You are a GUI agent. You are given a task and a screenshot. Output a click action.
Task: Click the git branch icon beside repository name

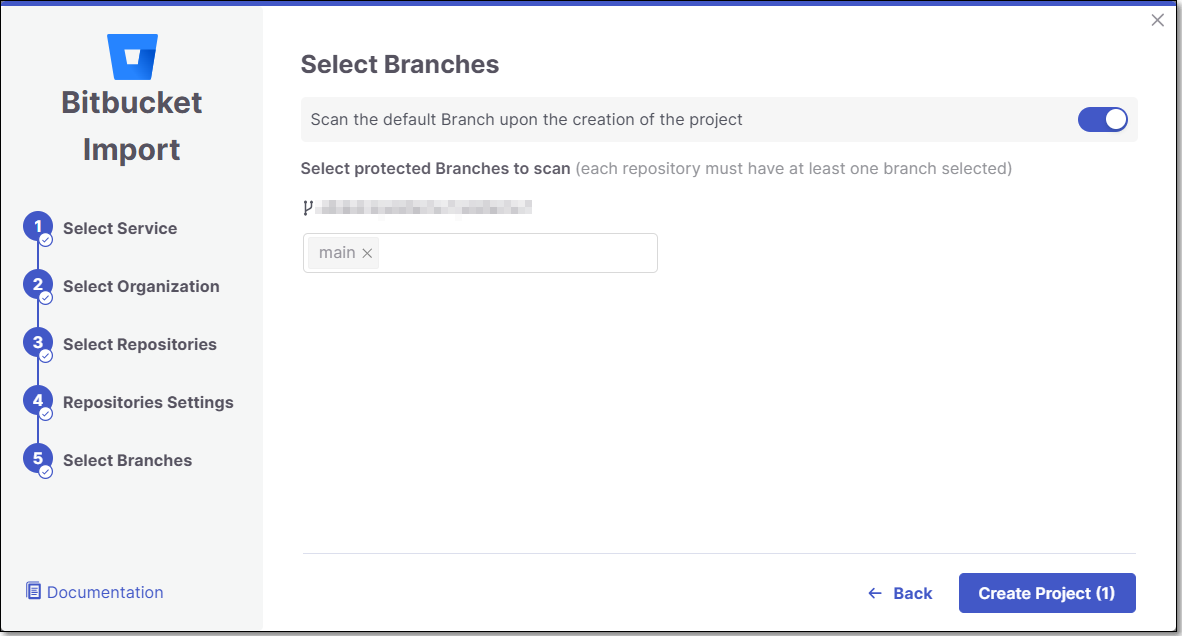tap(308, 207)
